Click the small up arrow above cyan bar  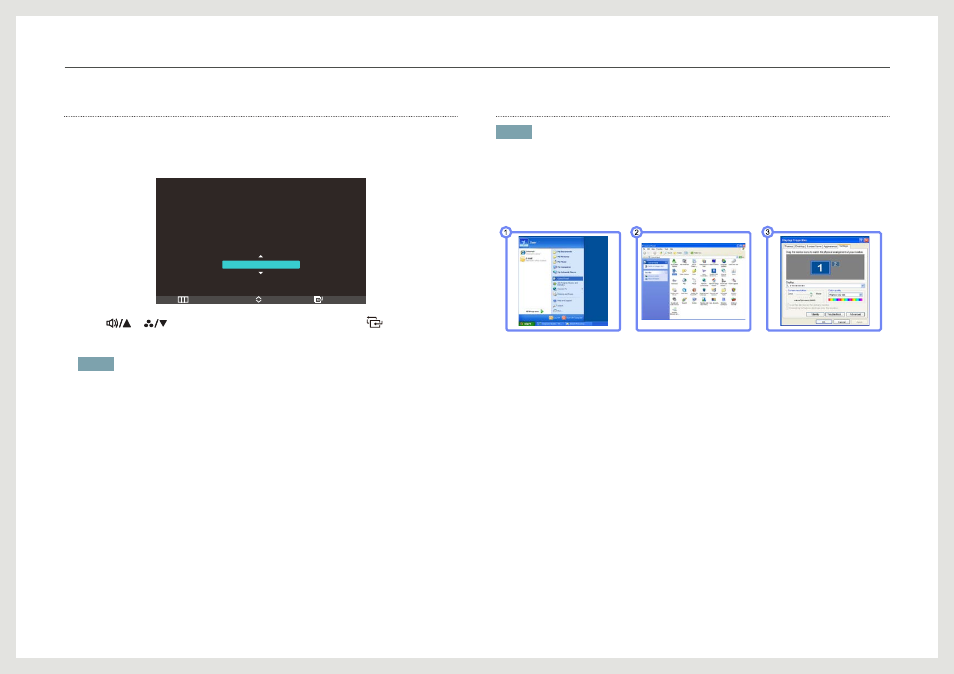(260, 257)
